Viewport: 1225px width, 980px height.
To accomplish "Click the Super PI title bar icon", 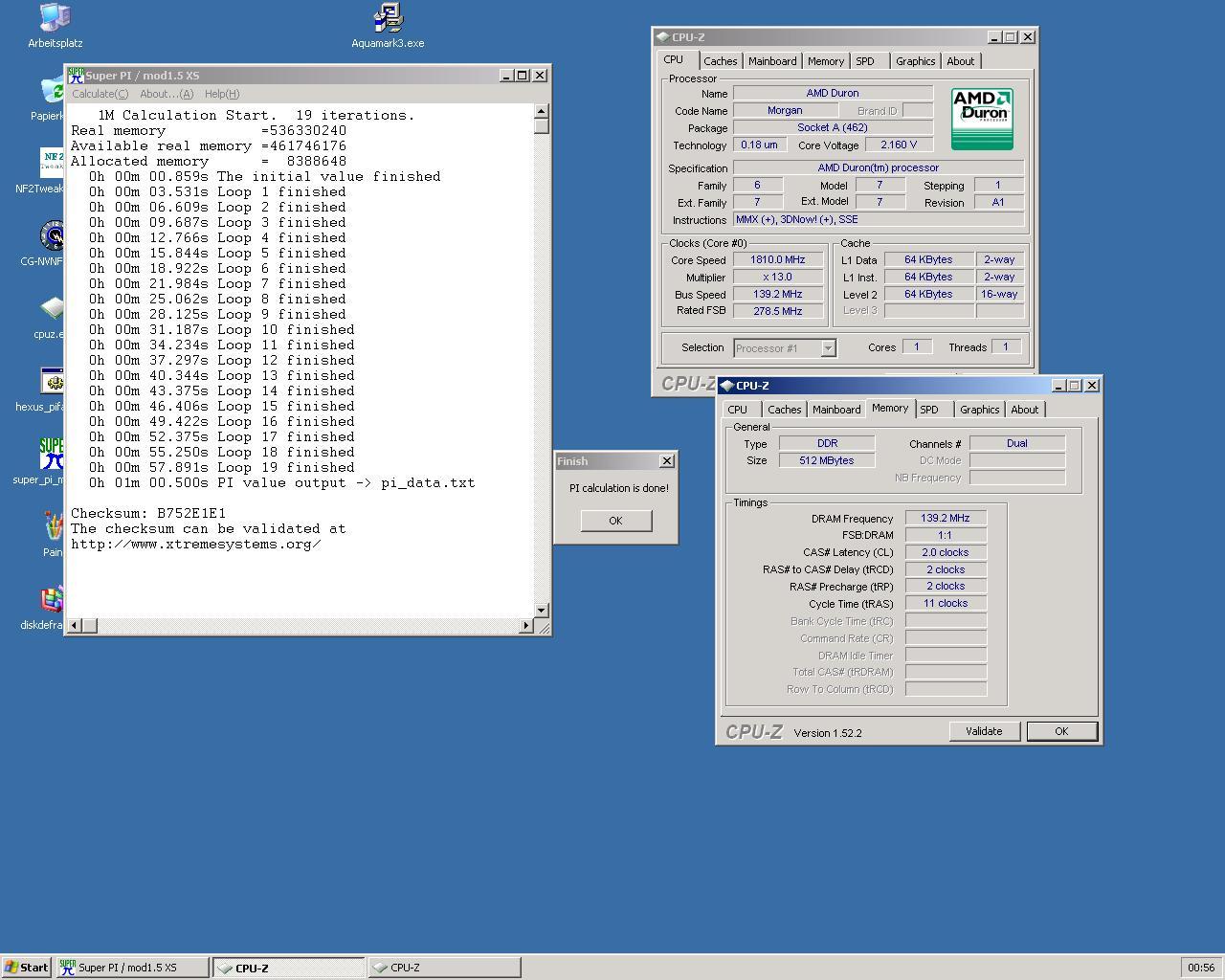I will click(x=76, y=76).
